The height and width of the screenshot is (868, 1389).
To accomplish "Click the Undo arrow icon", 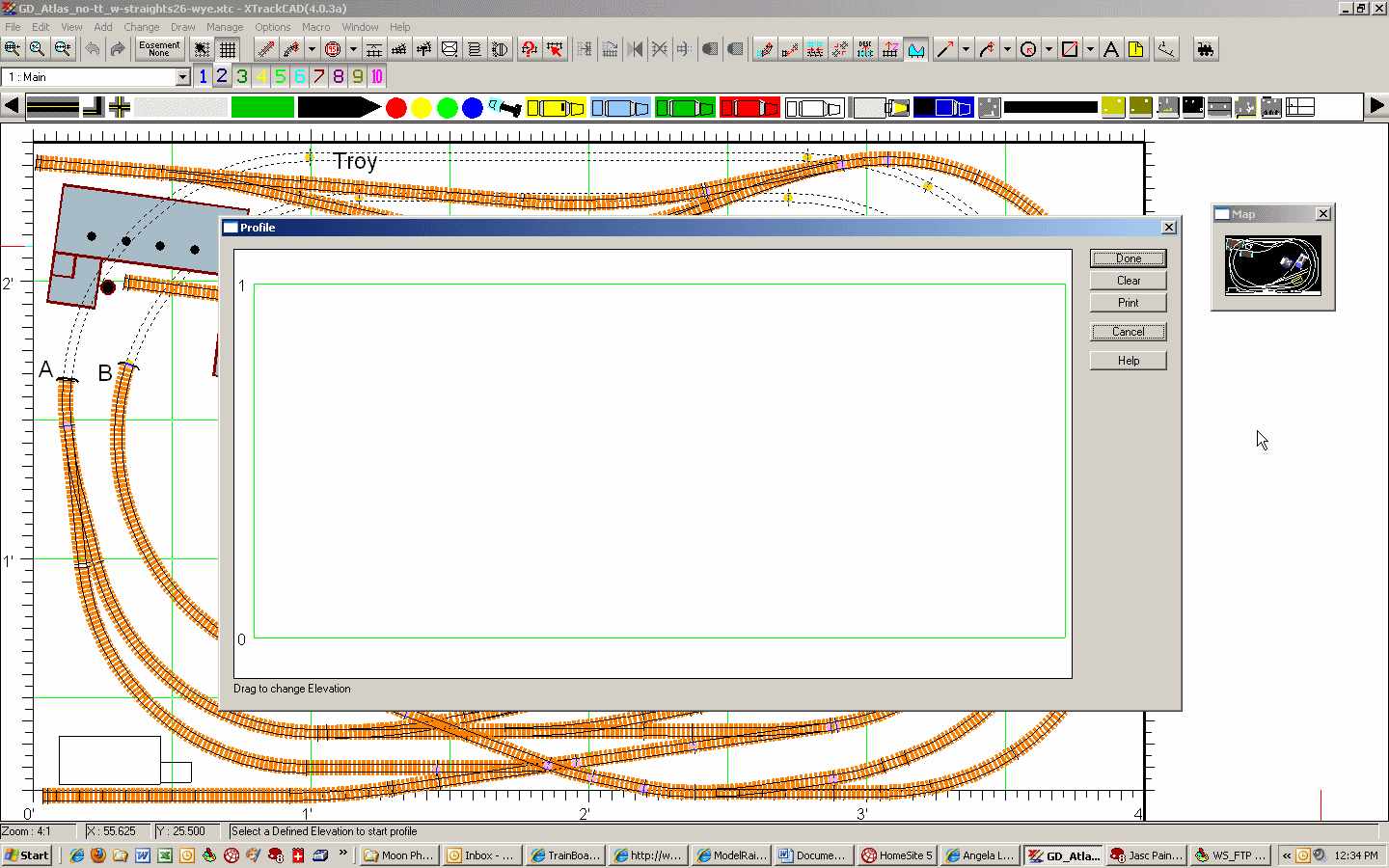I will (x=93, y=49).
